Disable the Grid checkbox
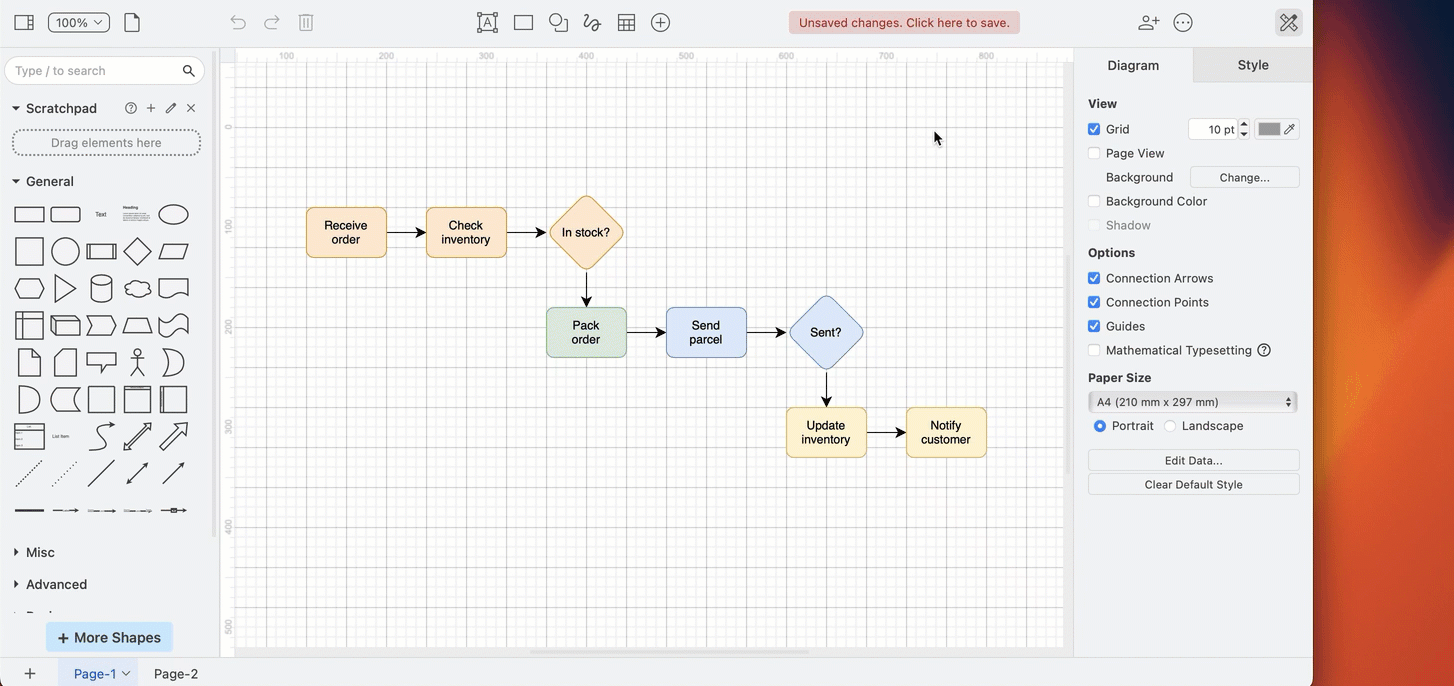 point(1094,129)
